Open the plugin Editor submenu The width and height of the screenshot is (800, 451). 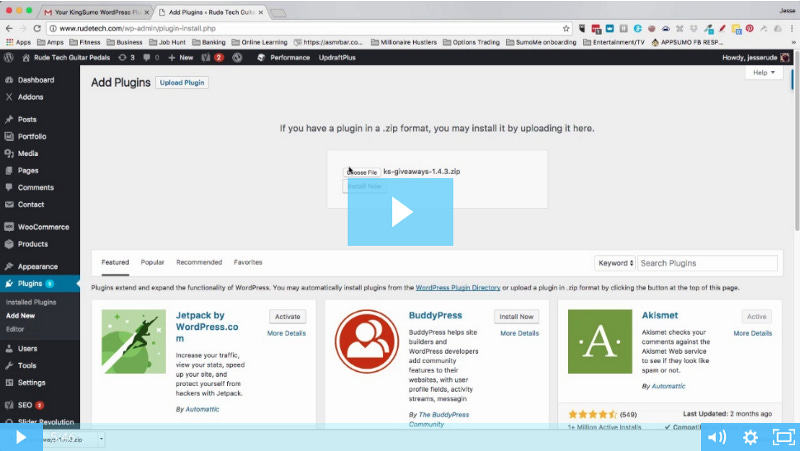click(x=15, y=329)
